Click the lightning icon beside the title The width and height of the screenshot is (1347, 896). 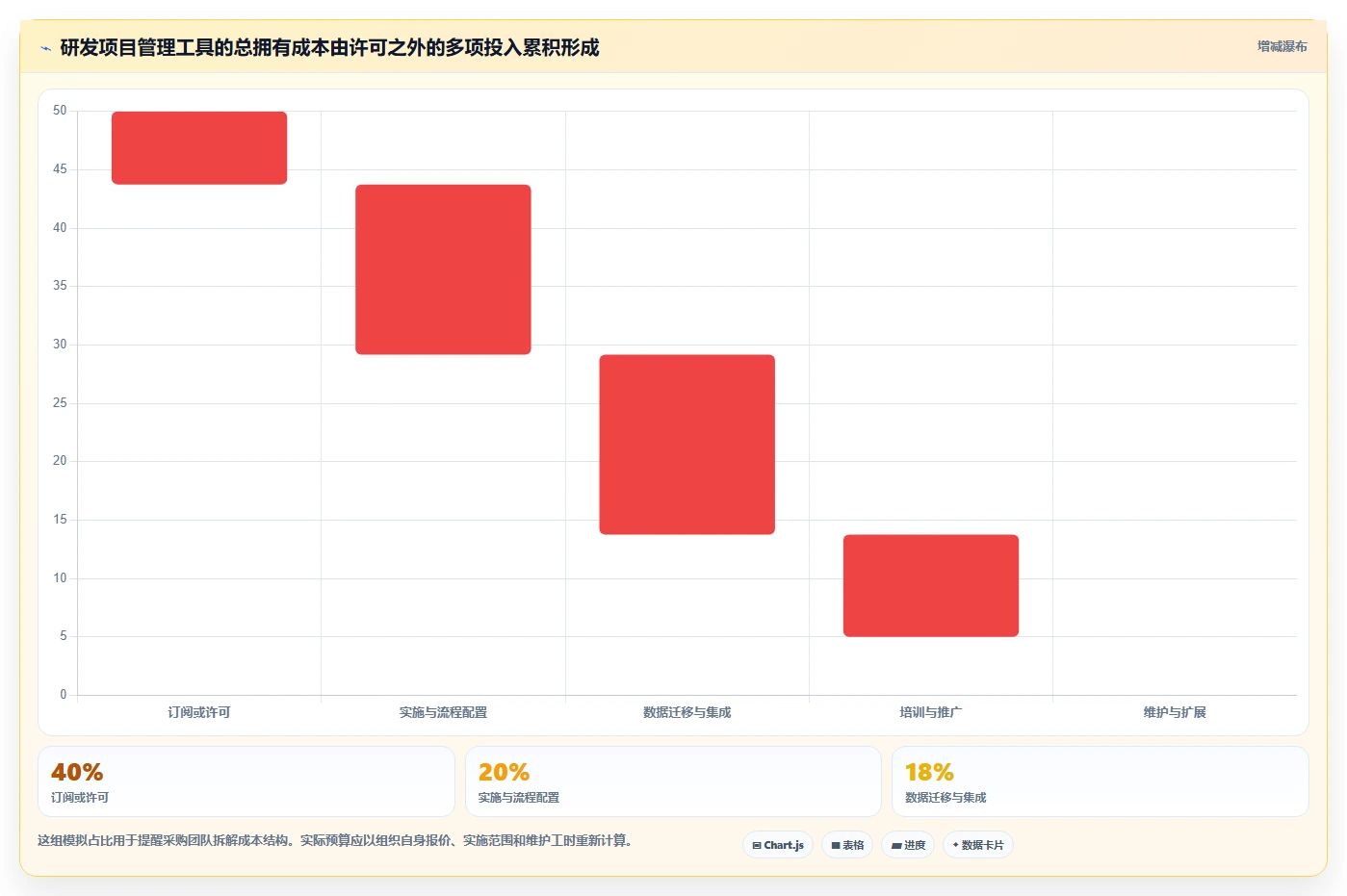click(45, 48)
